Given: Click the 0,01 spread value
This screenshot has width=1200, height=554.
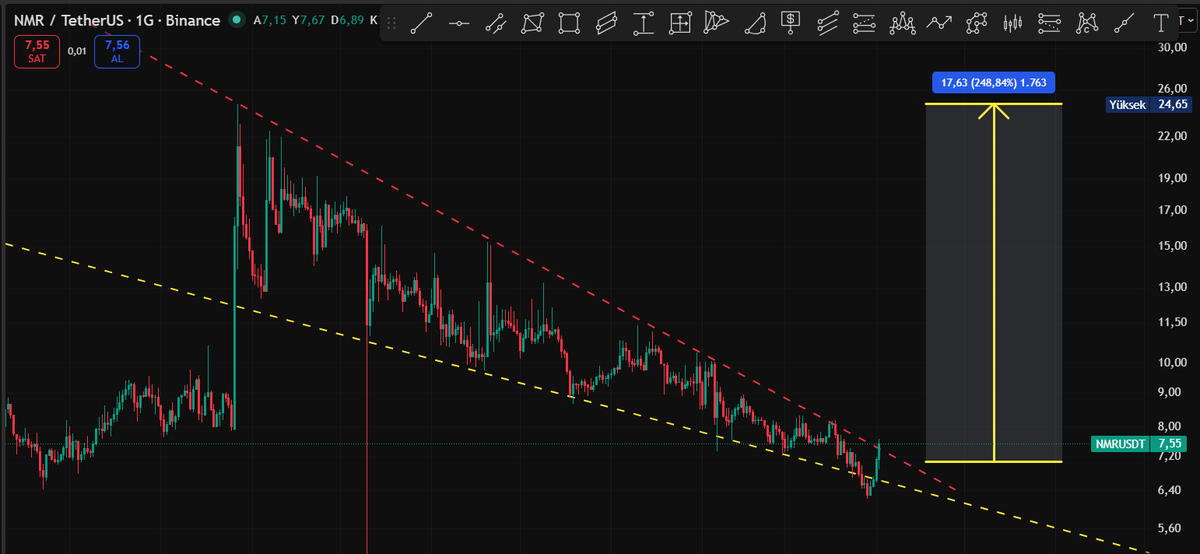Looking at the screenshot, I should (x=77, y=50).
